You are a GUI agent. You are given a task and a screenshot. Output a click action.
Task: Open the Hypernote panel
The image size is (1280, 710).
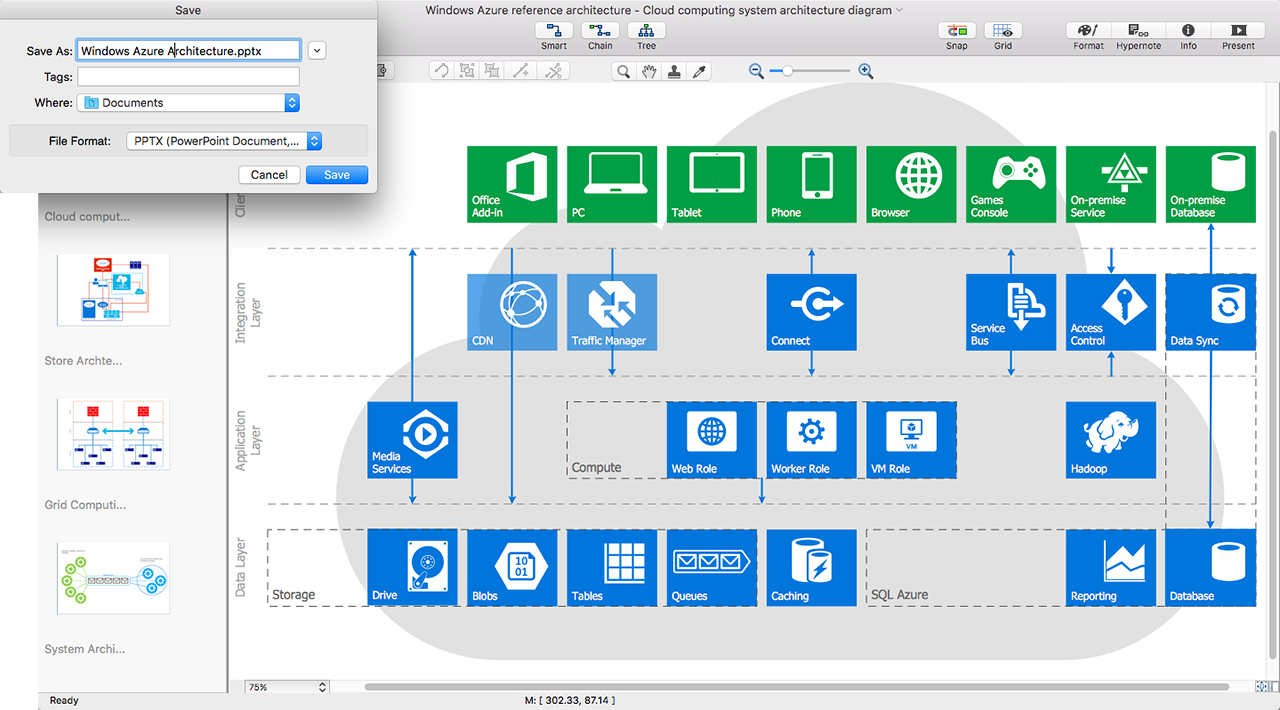pyautogui.click(x=1138, y=31)
